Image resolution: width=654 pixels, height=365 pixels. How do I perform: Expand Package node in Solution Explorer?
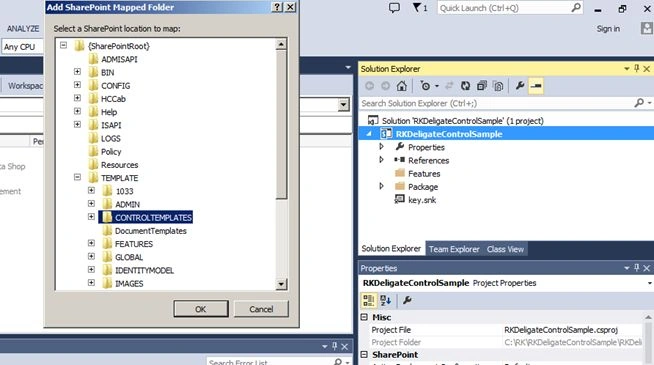click(381, 186)
